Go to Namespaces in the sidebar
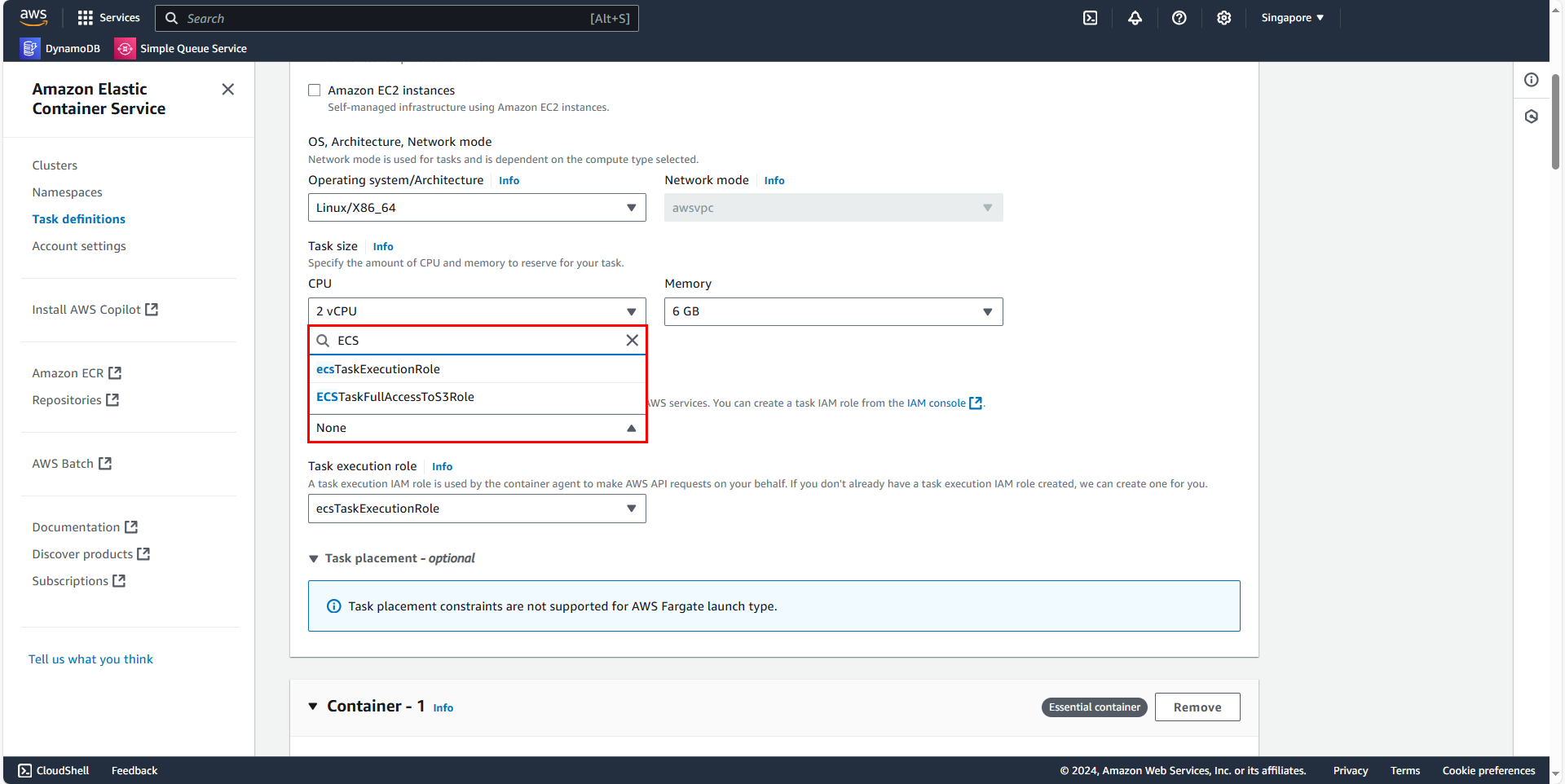This screenshot has height=784, width=1565. click(x=67, y=192)
